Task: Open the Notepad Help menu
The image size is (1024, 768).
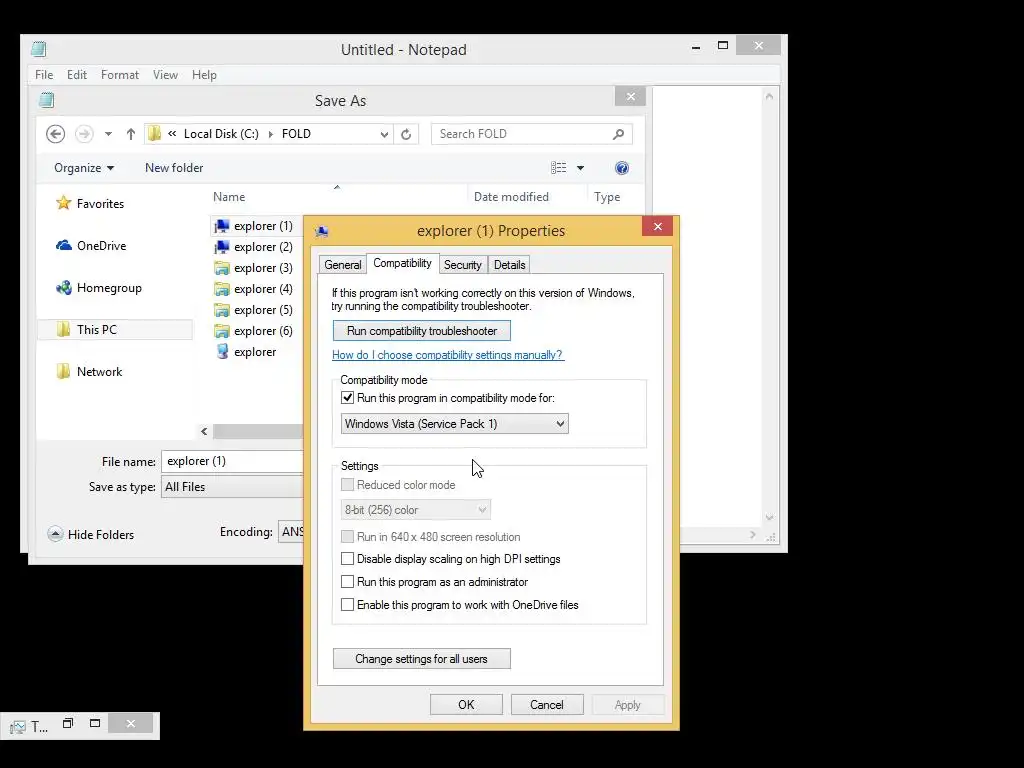Action: tap(204, 75)
